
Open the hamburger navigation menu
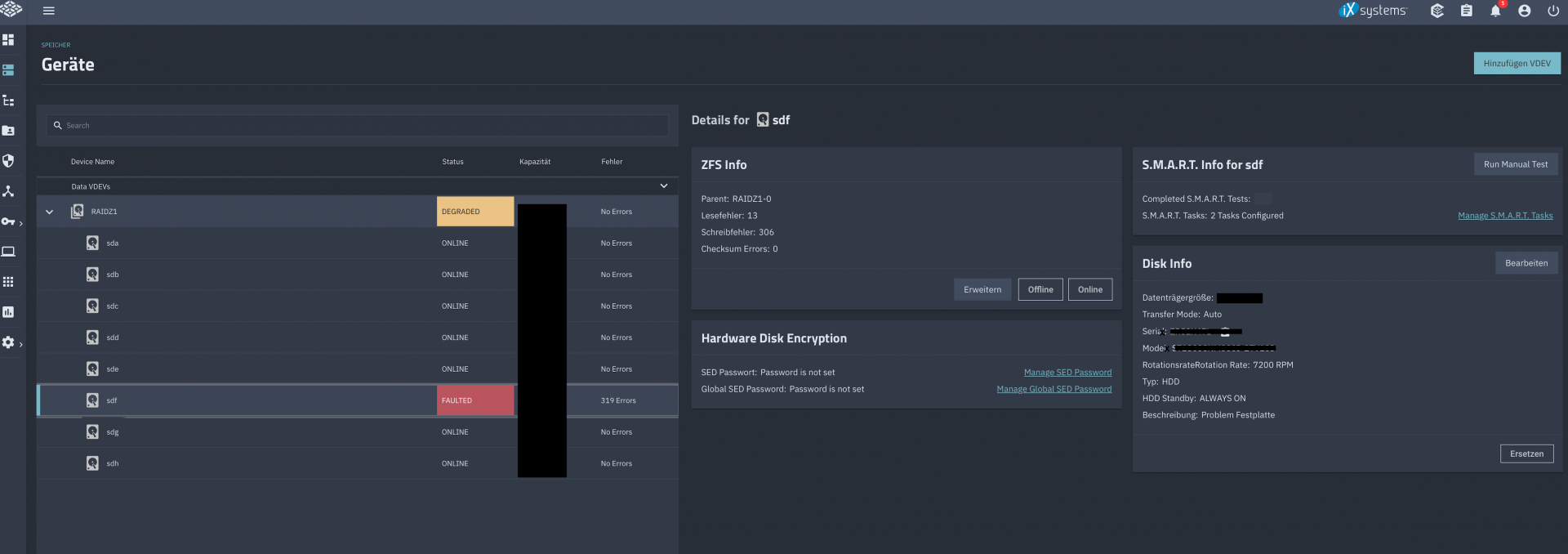click(49, 11)
